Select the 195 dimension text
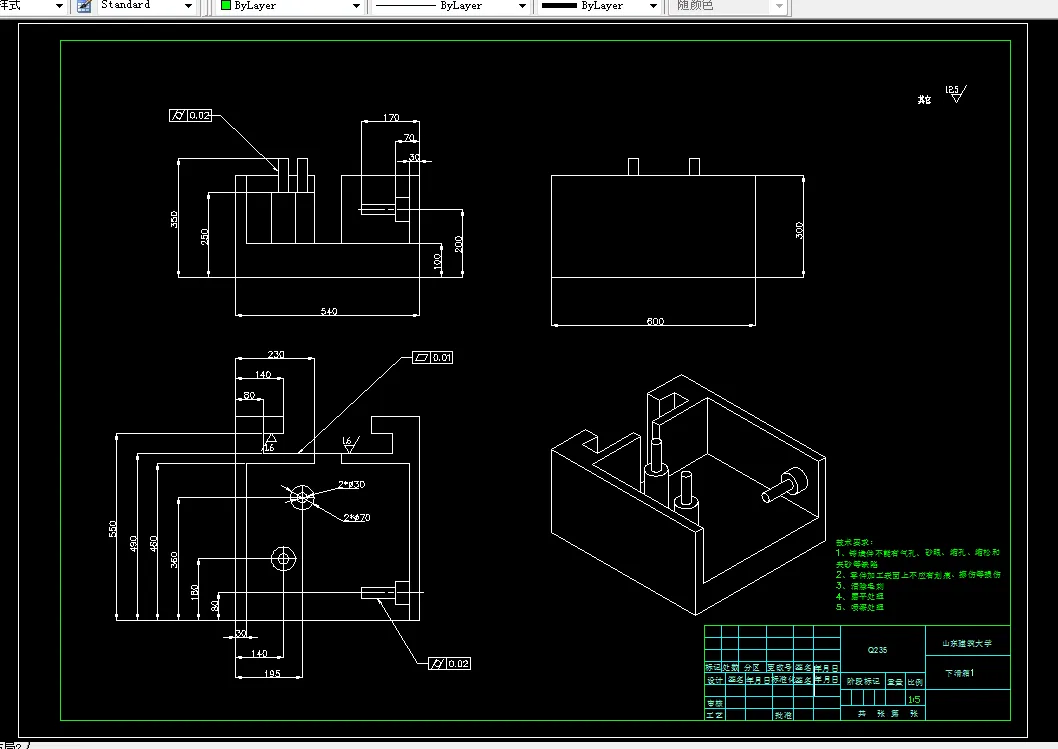The height and width of the screenshot is (749, 1058). coord(272,673)
